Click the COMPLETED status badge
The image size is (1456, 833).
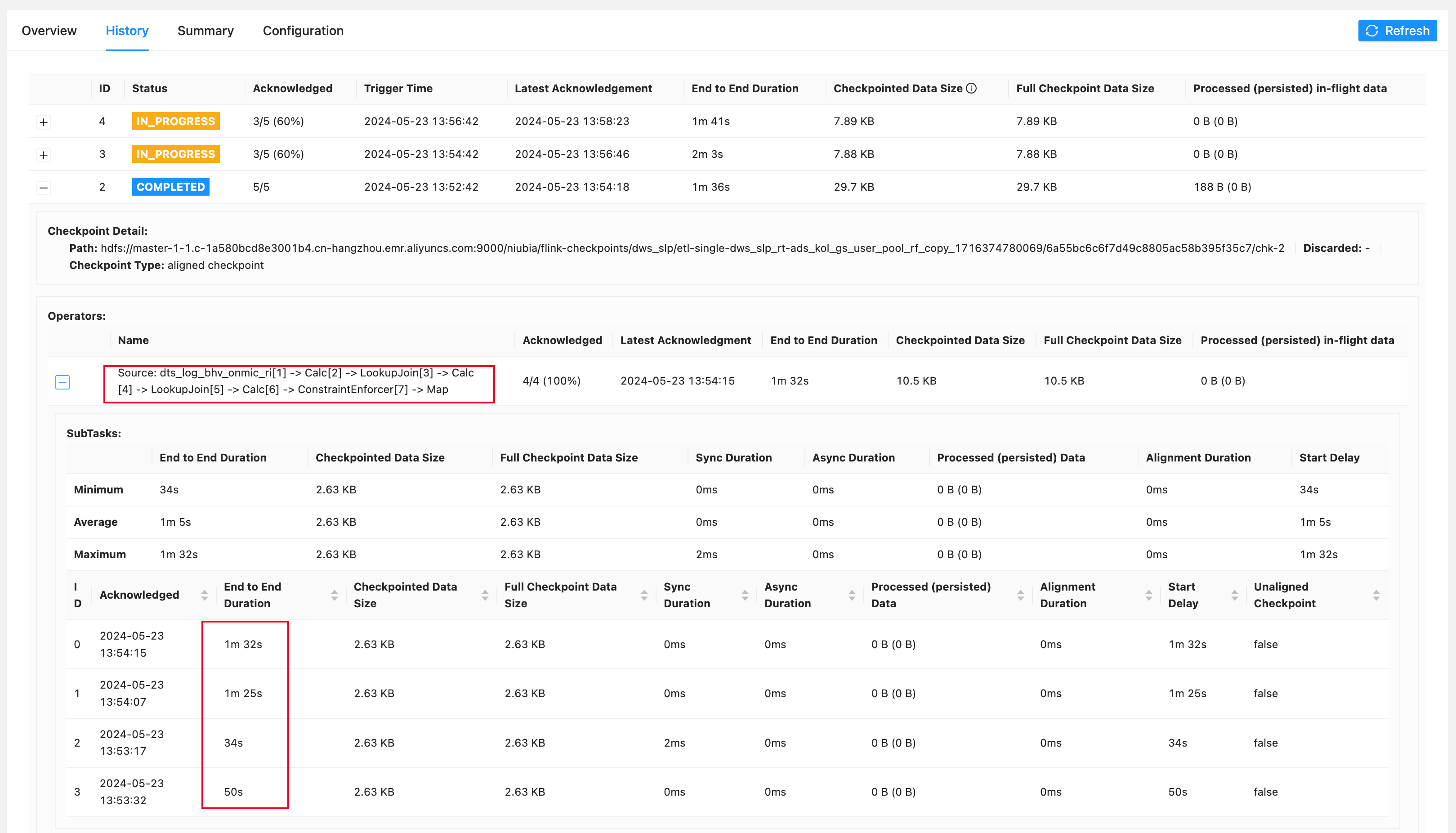coord(170,187)
